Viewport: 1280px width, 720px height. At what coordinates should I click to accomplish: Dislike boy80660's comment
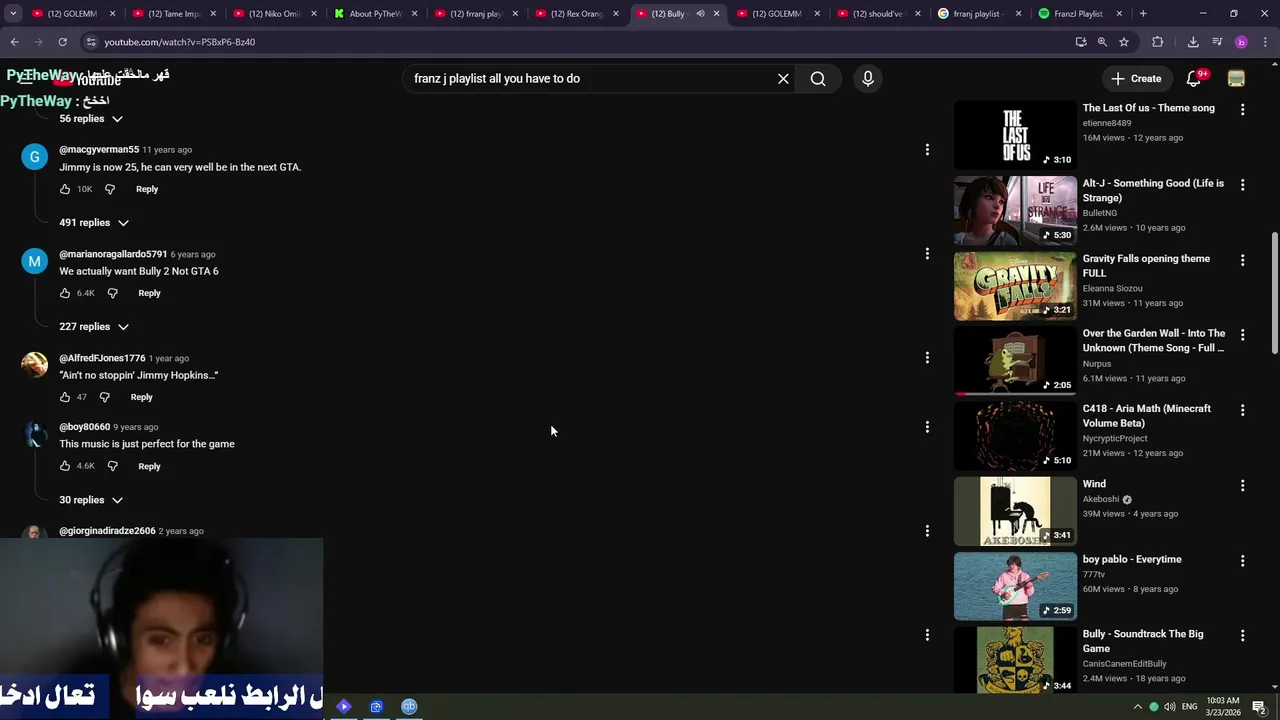pyautogui.click(x=112, y=466)
